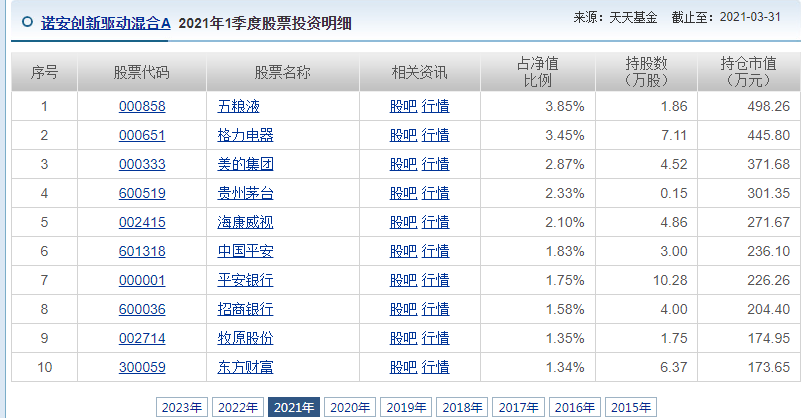Image resolution: width=804 pixels, height=418 pixels.
Task: Open the 牧原股份 stock name link
Action: [245, 338]
